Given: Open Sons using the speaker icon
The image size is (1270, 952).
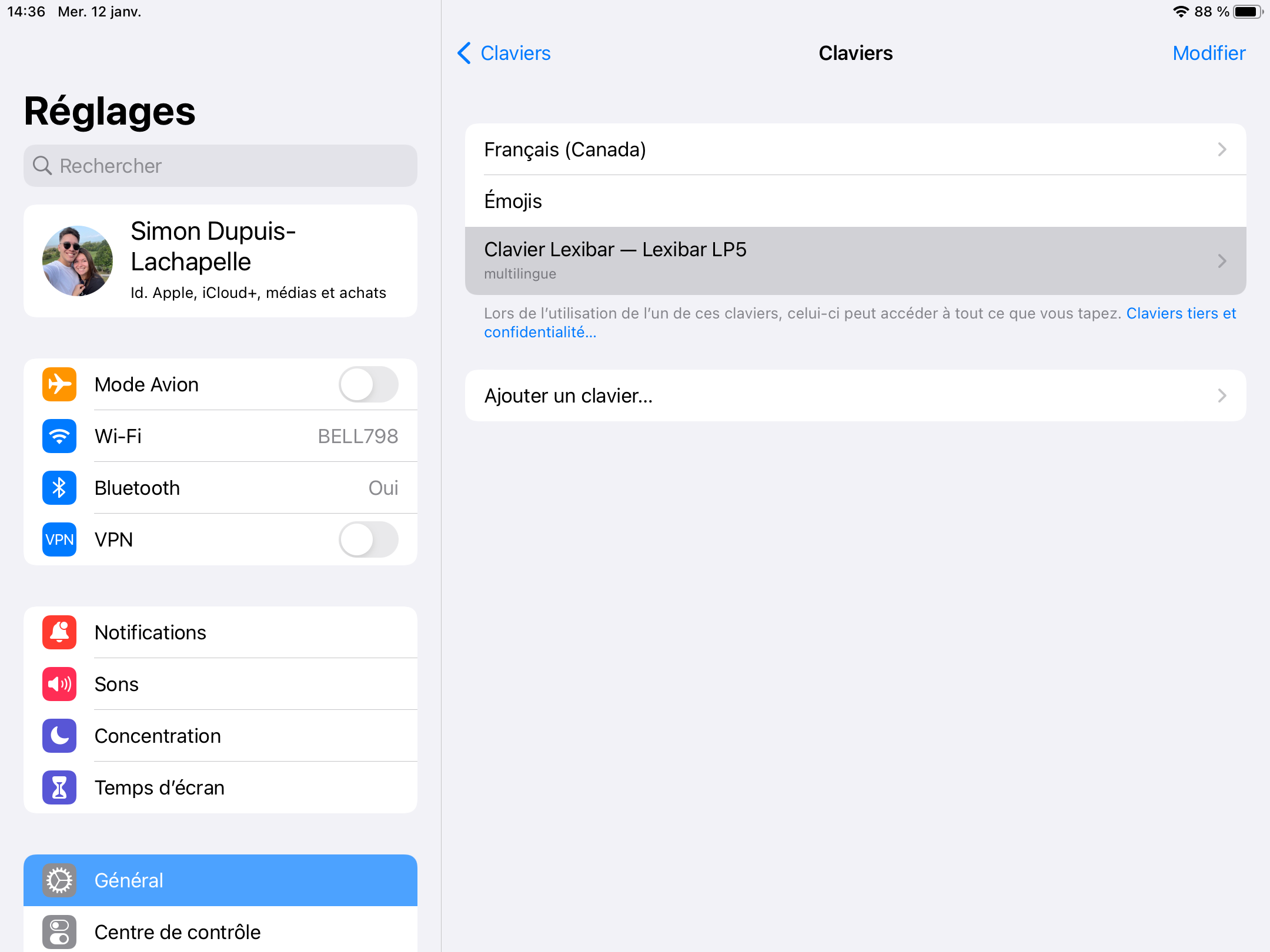Looking at the screenshot, I should (59, 684).
